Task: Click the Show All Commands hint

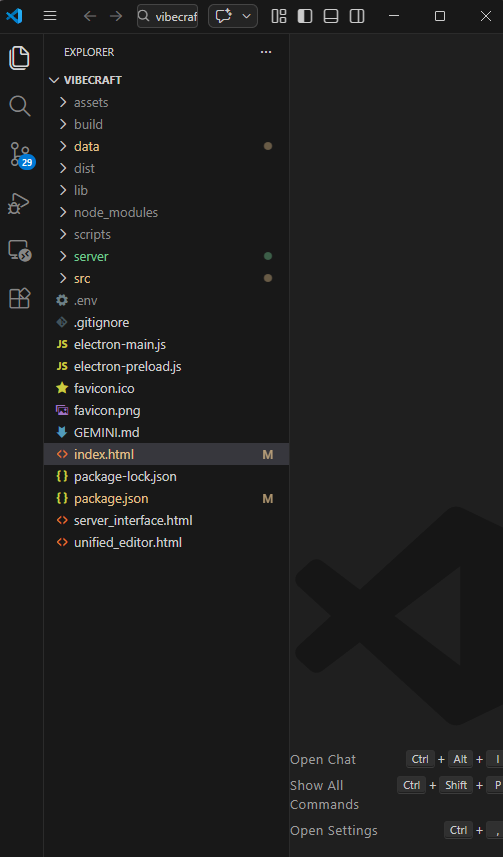Action: point(324,795)
